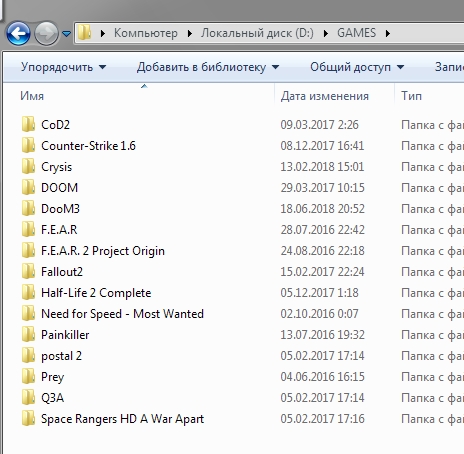Expand the arrow after GAMES breadcrumb
The width and height of the screenshot is (464, 454).
[387, 33]
